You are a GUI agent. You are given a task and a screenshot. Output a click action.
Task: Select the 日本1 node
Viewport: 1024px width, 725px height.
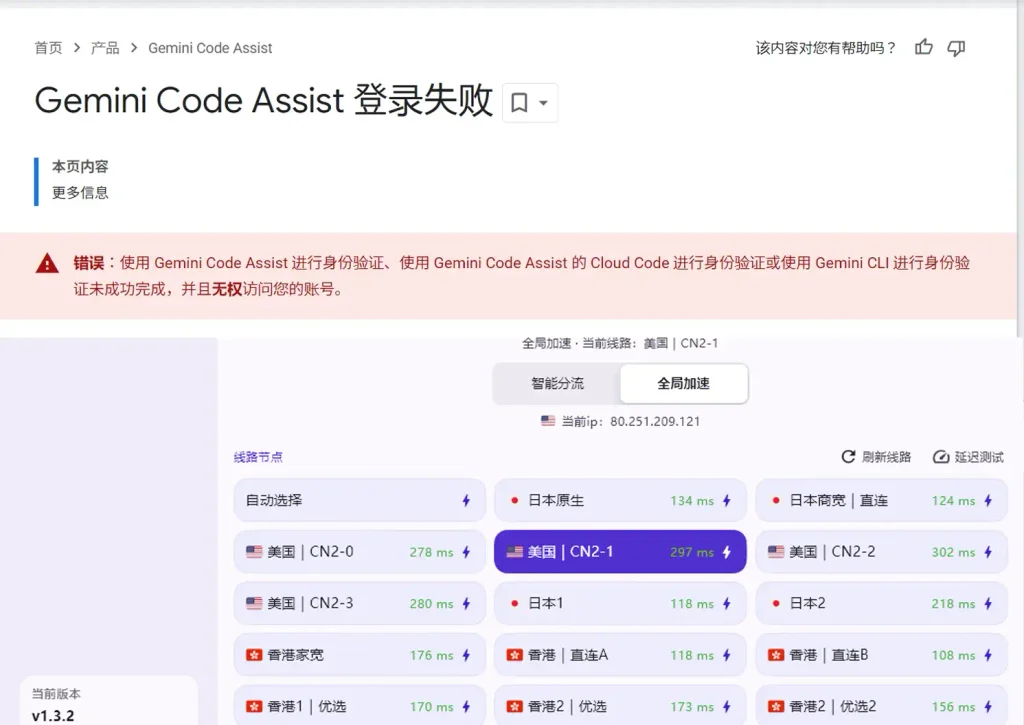point(620,604)
